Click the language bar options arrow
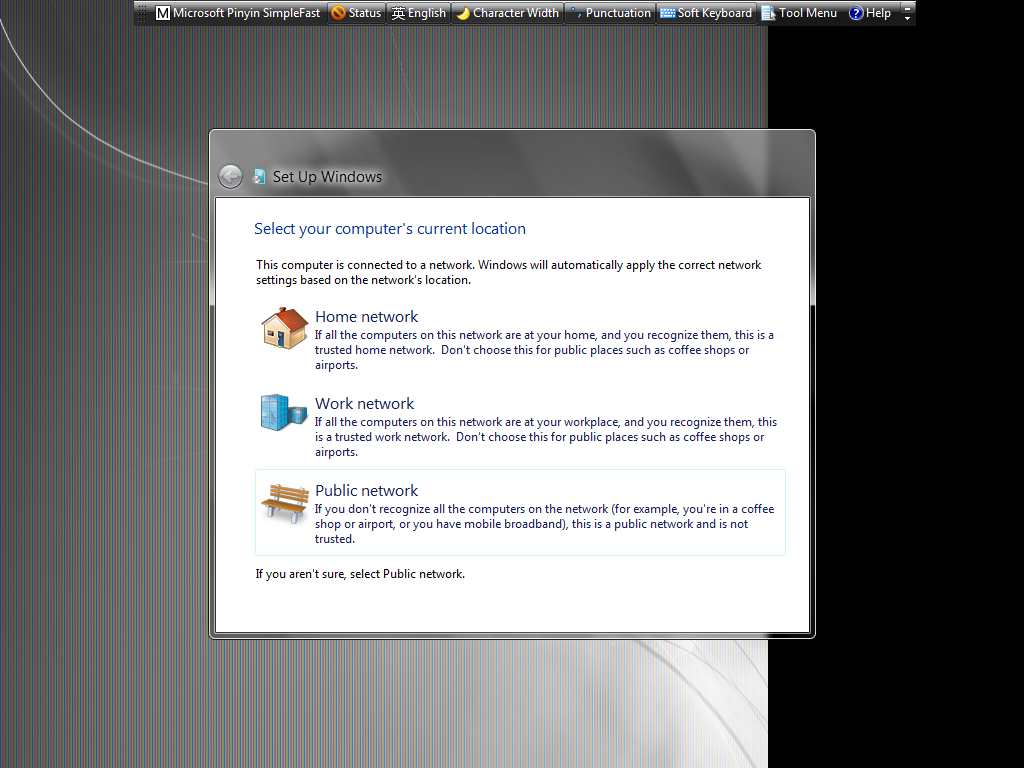The height and width of the screenshot is (768, 1024). (x=907, y=18)
